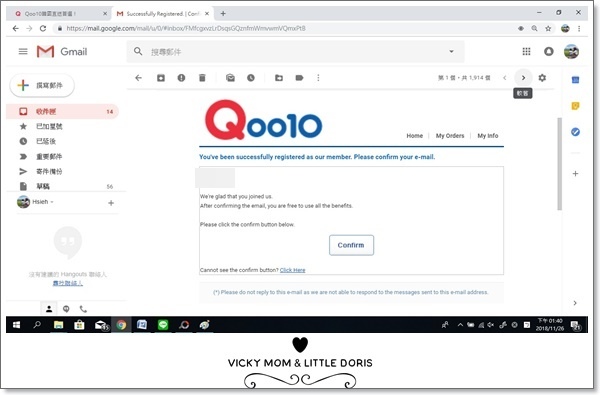Go to older message arrow
Image resolution: width=600 pixels, height=395 pixels.
coord(523,78)
